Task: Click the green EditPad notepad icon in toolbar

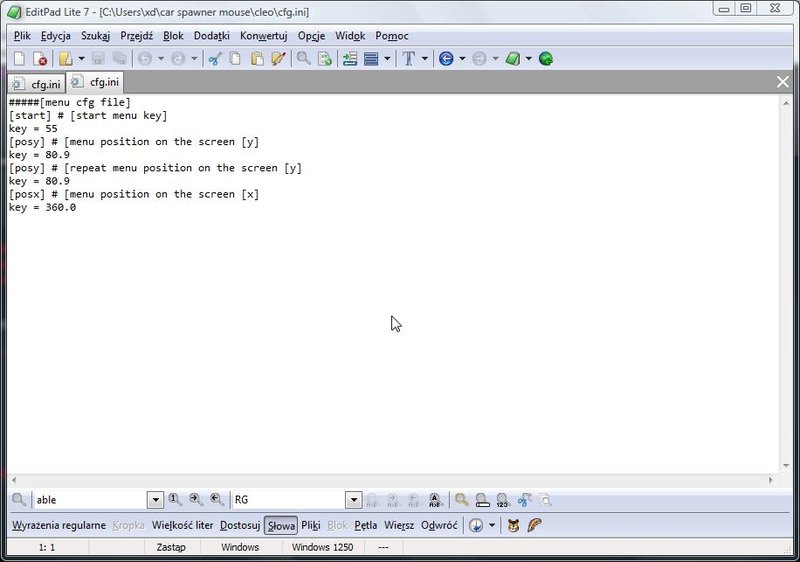Action: [x=513, y=59]
